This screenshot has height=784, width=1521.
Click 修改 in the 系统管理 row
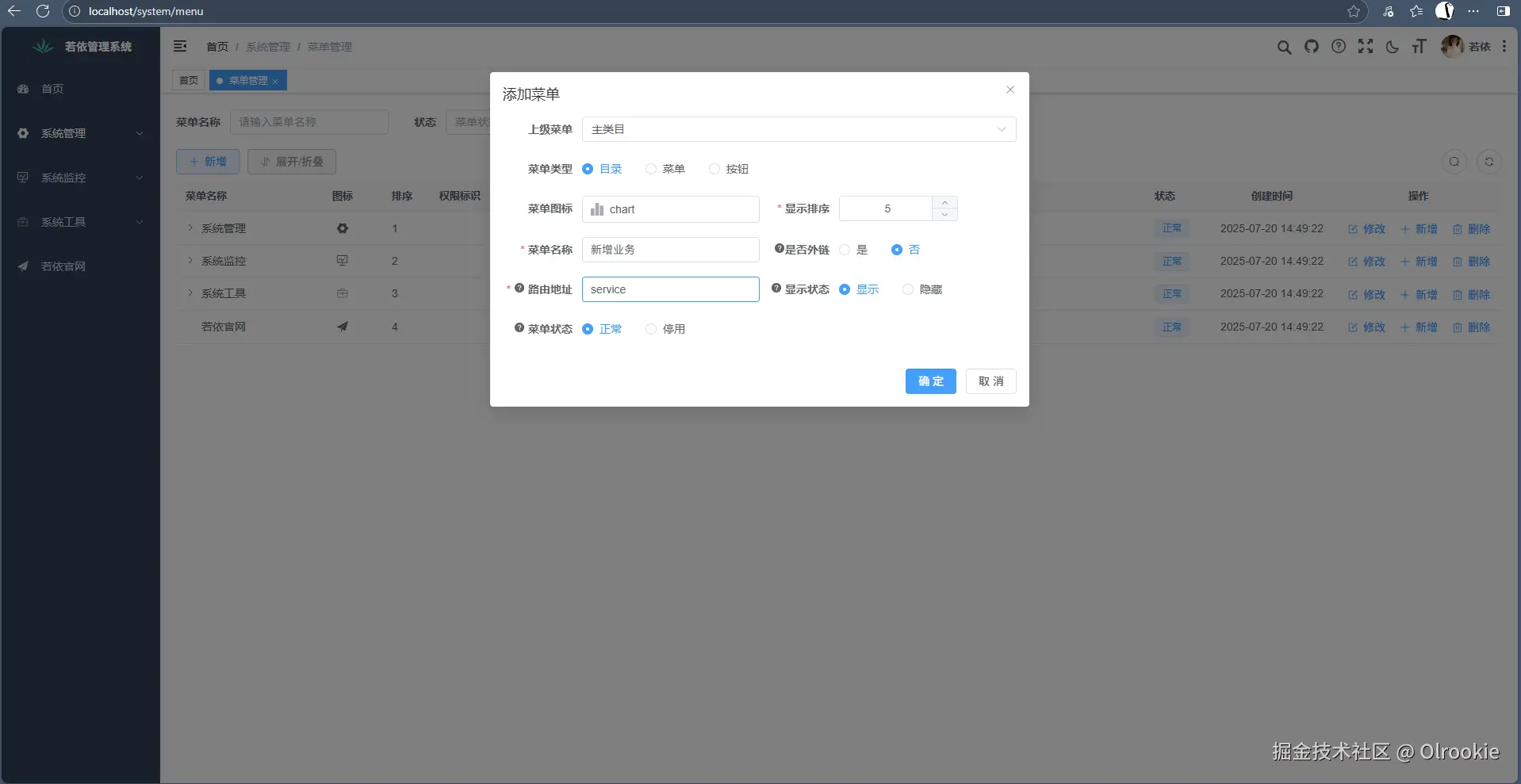pyautogui.click(x=1366, y=229)
